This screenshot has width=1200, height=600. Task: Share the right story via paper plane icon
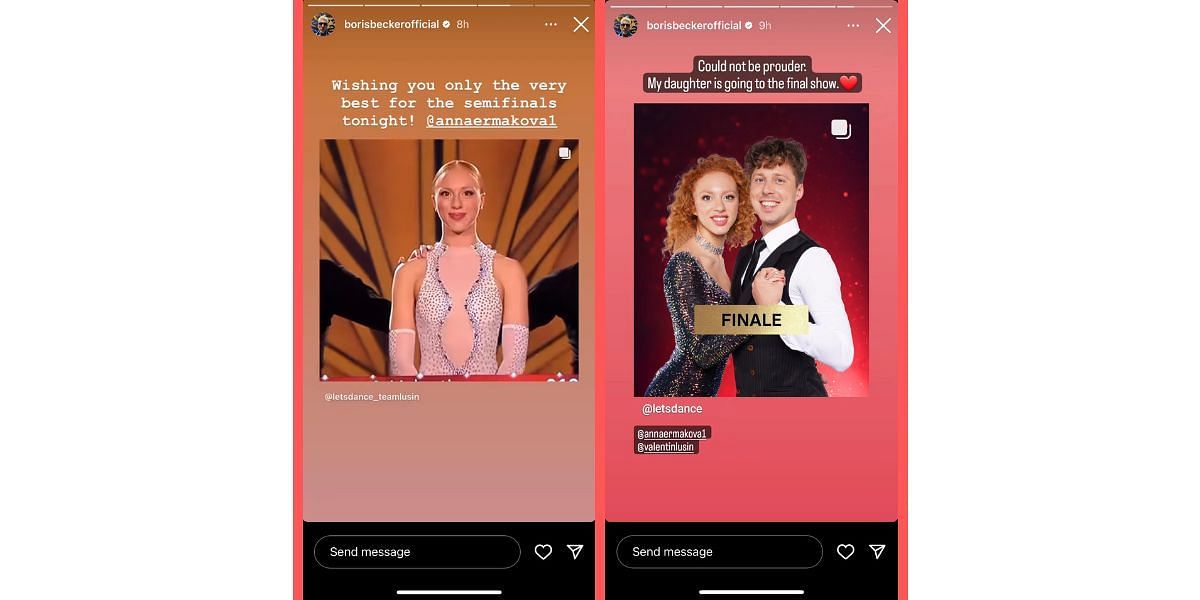tap(877, 552)
